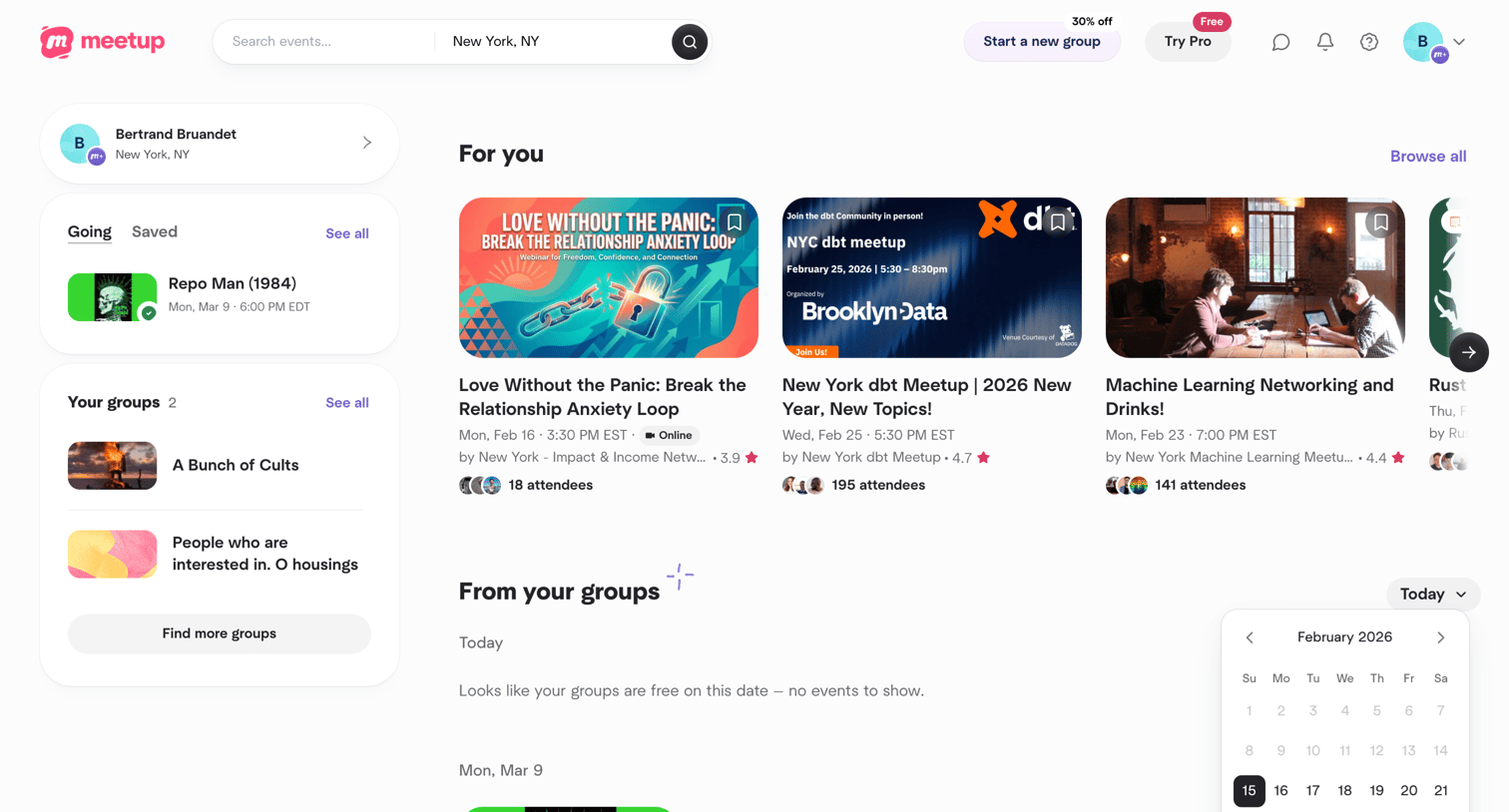Click the Try Pro button

pyautogui.click(x=1188, y=42)
